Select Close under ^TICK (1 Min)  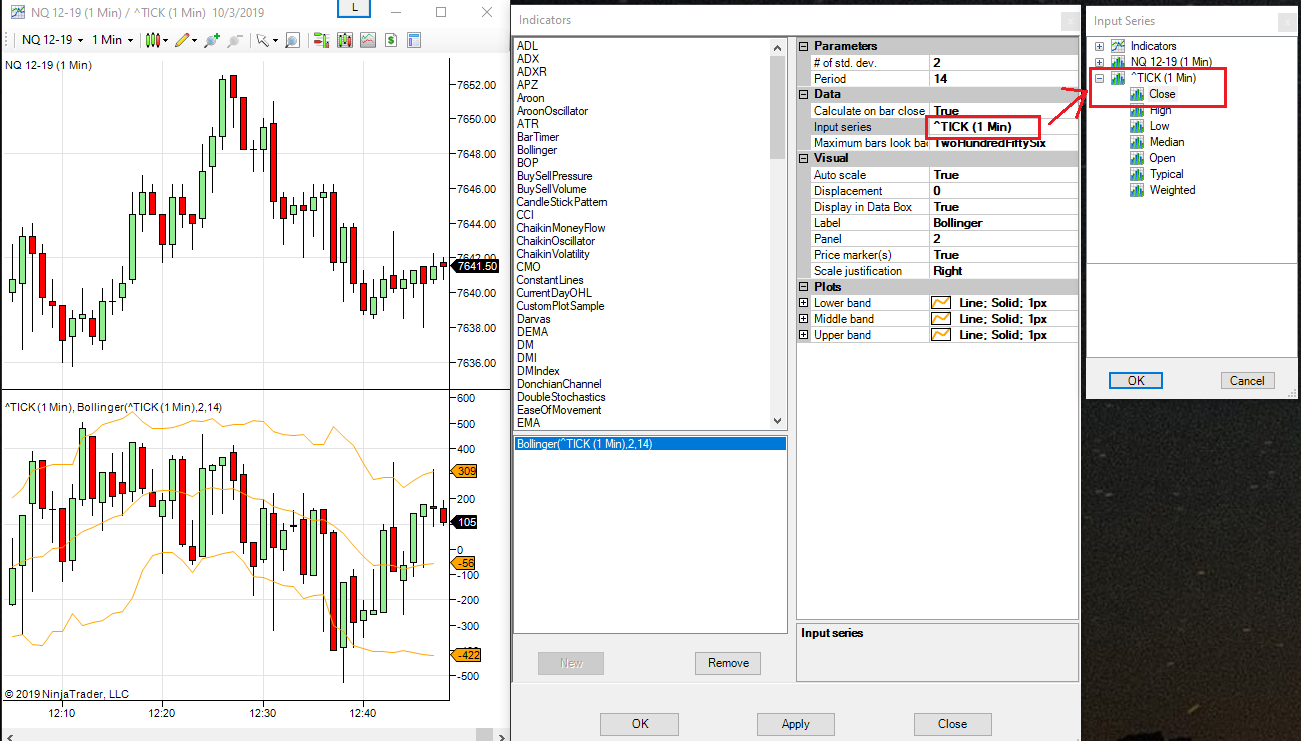(1162, 94)
